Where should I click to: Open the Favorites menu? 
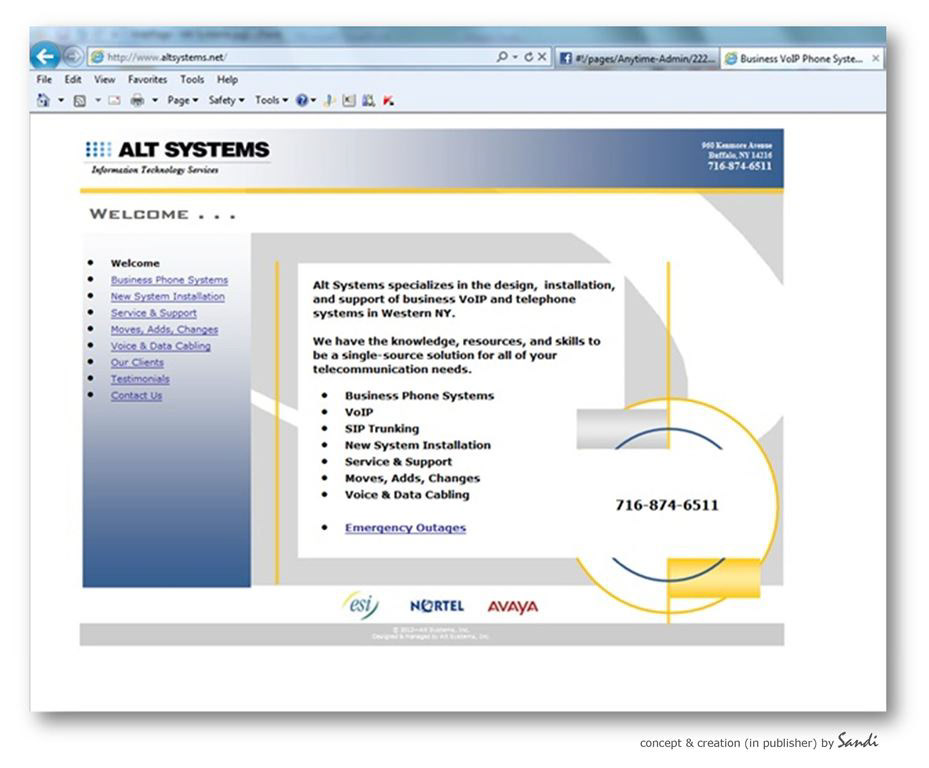pyautogui.click(x=148, y=79)
